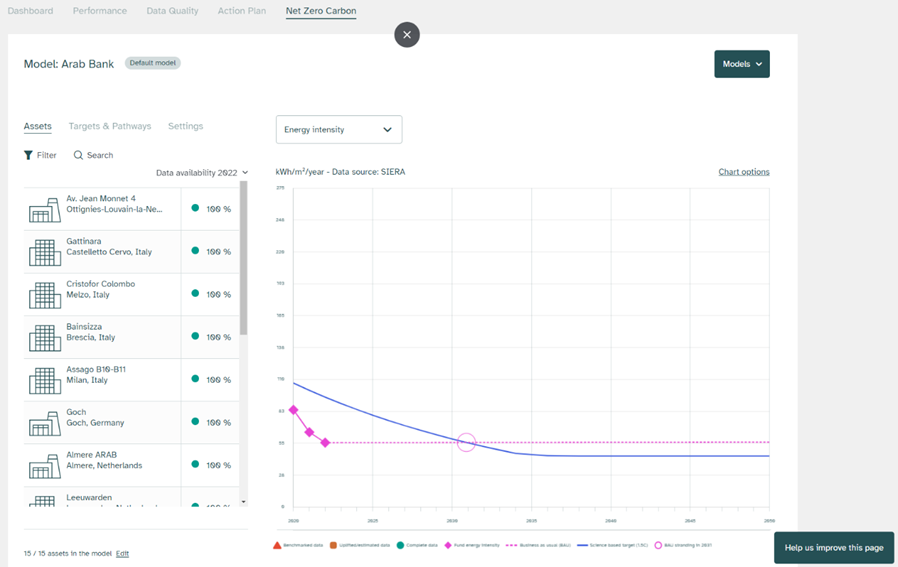Click the Edit link for model assets
The width and height of the screenshot is (898, 567).
(x=122, y=553)
